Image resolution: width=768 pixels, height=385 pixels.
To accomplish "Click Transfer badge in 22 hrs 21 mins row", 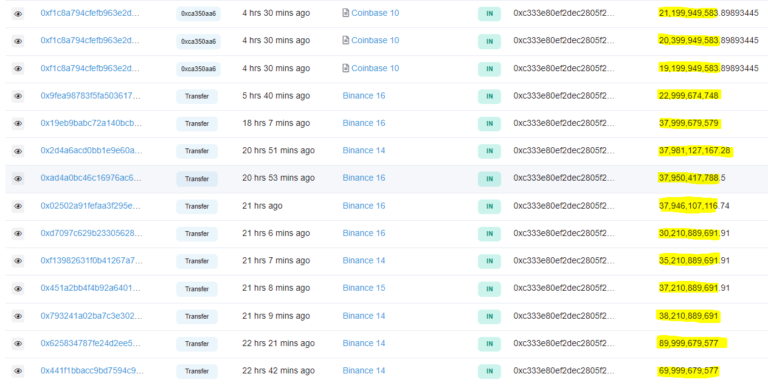I will click(197, 344).
